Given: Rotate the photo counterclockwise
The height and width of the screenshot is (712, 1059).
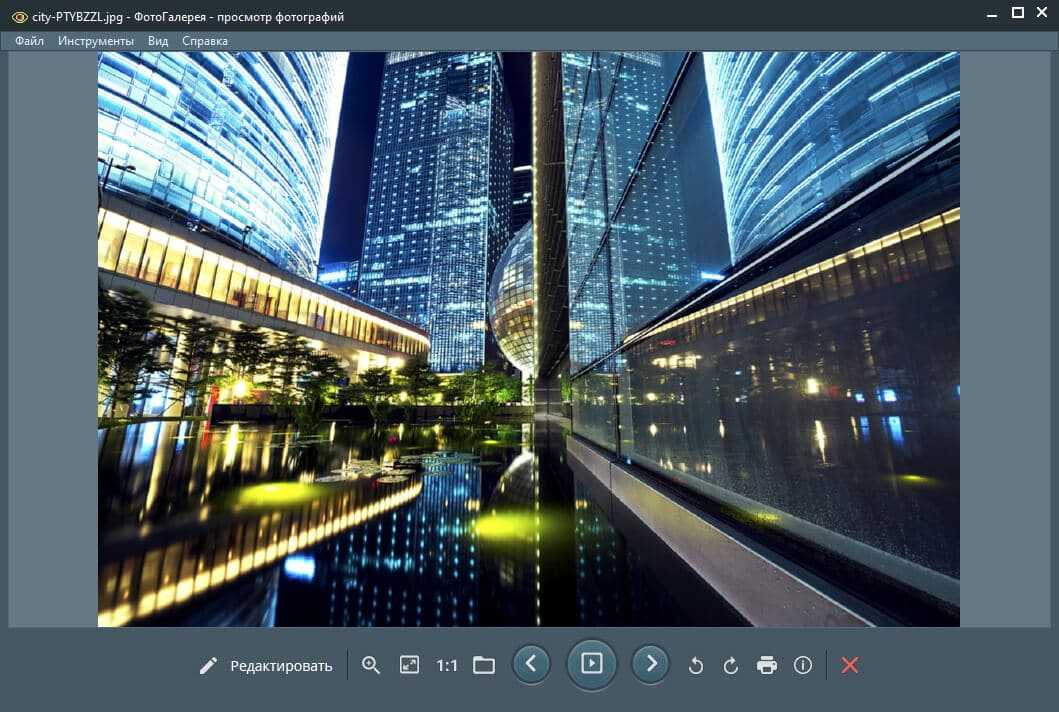Looking at the screenshot, I should tap(696, 665).
